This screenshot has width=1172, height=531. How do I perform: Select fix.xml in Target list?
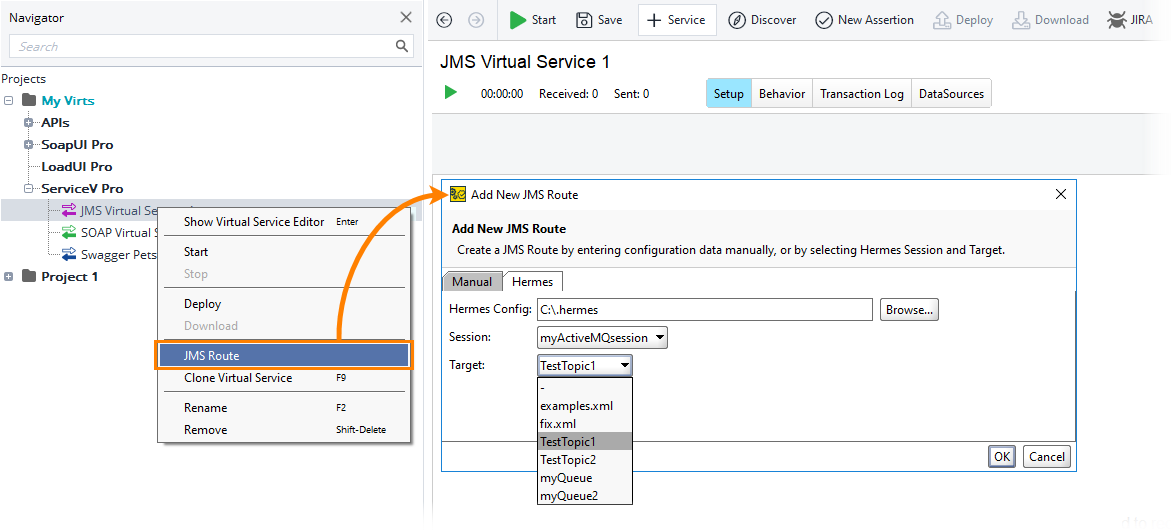[585, 424]
